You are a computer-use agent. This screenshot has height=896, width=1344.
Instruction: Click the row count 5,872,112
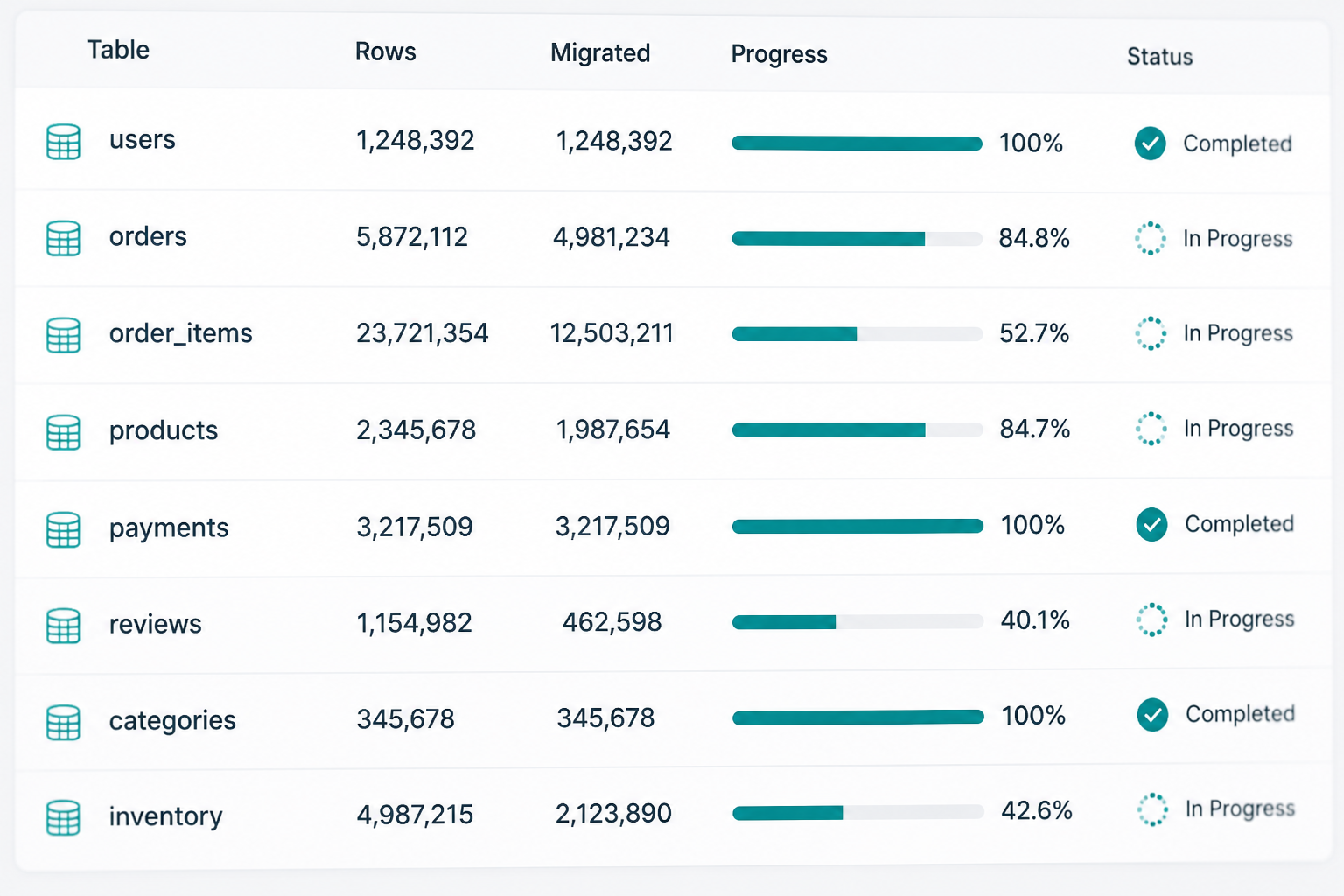[x=412, y=237]
